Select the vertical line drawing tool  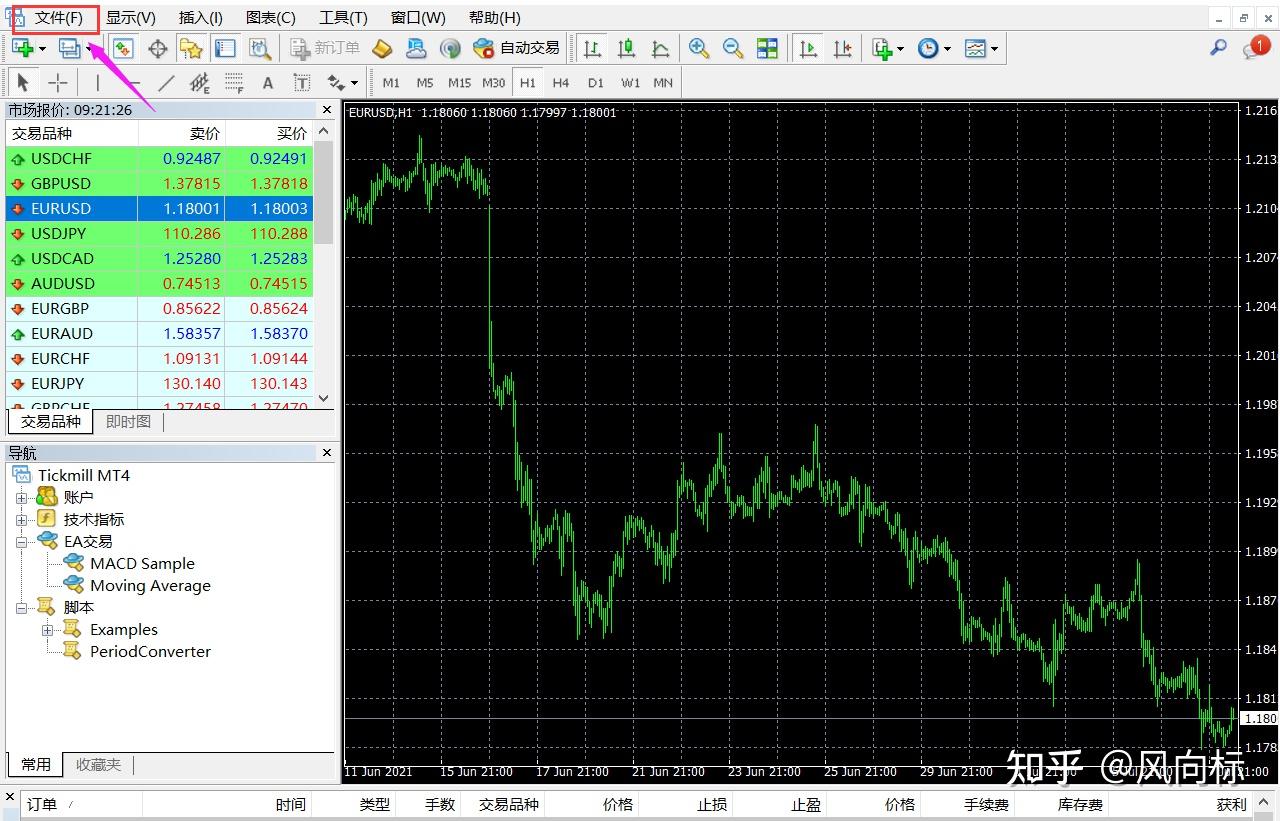coord(98,83)
